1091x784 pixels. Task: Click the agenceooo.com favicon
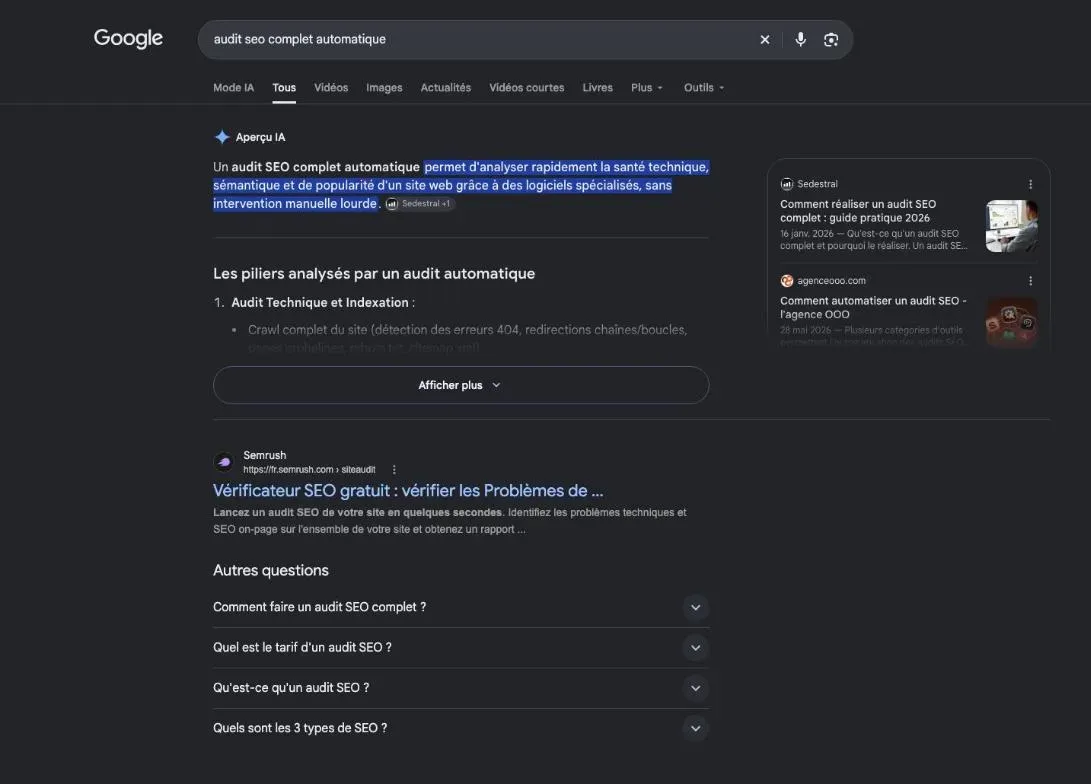click(787, 281)
